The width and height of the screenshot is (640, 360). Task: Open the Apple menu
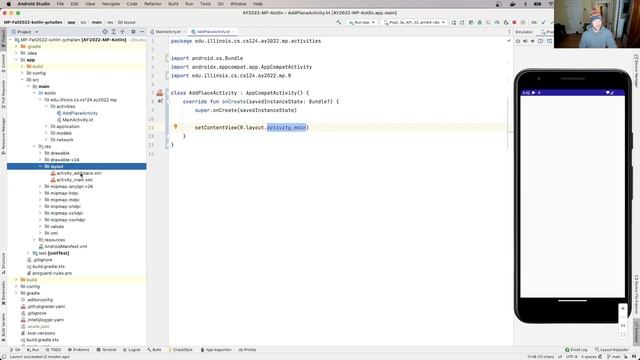pos(8,4)
